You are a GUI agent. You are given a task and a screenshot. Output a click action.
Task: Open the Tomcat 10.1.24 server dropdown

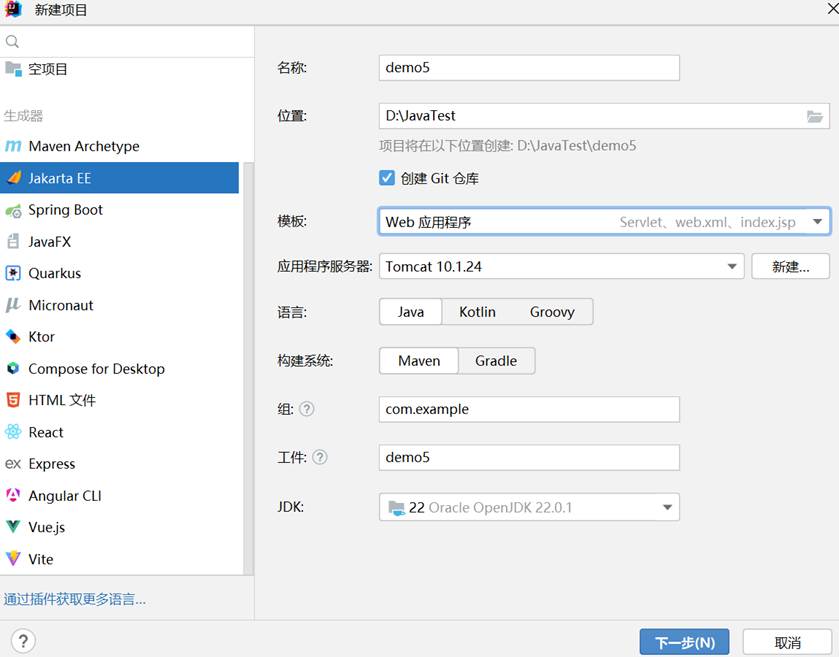pyautogui.click(x=732, y=266)
